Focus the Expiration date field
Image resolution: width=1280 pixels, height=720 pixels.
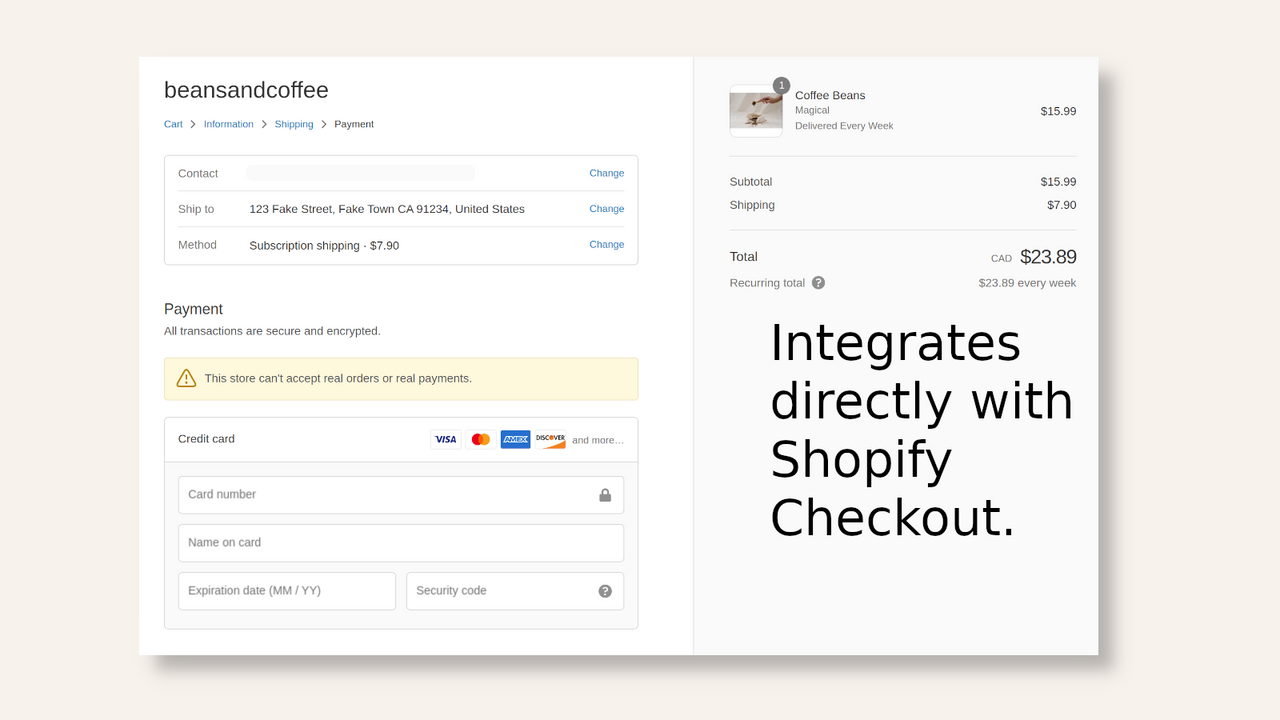coord(287,591)
